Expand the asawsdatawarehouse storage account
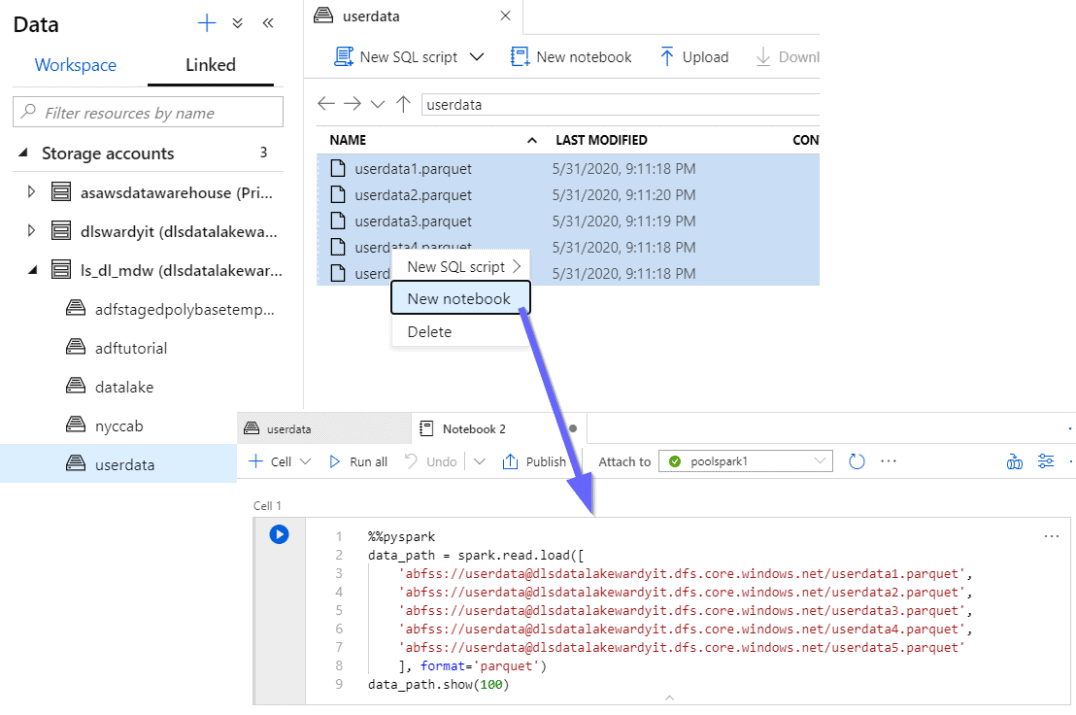This screenshot has width=1076, height=715. (x=30, y=192)
